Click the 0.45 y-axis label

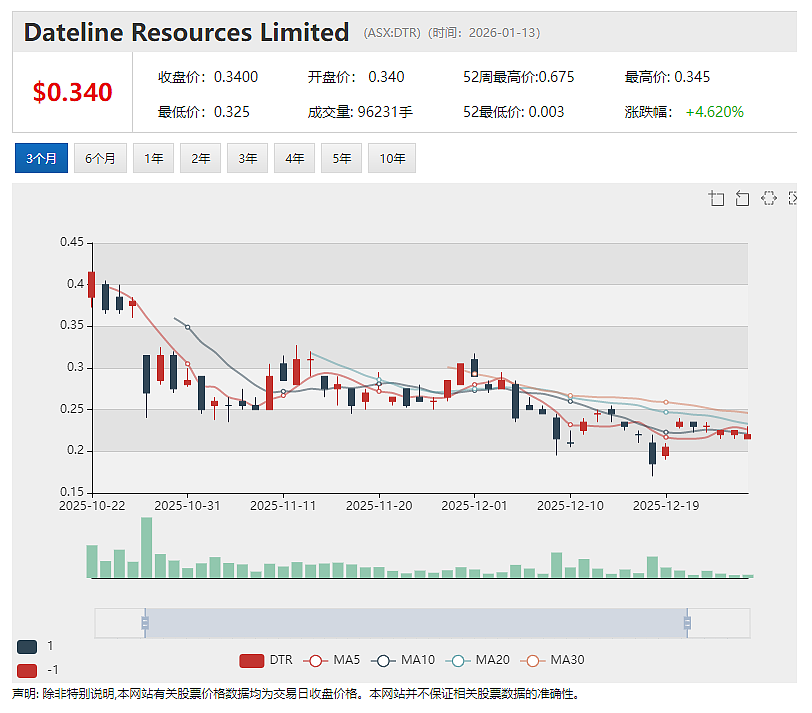[x=71, y=242]
